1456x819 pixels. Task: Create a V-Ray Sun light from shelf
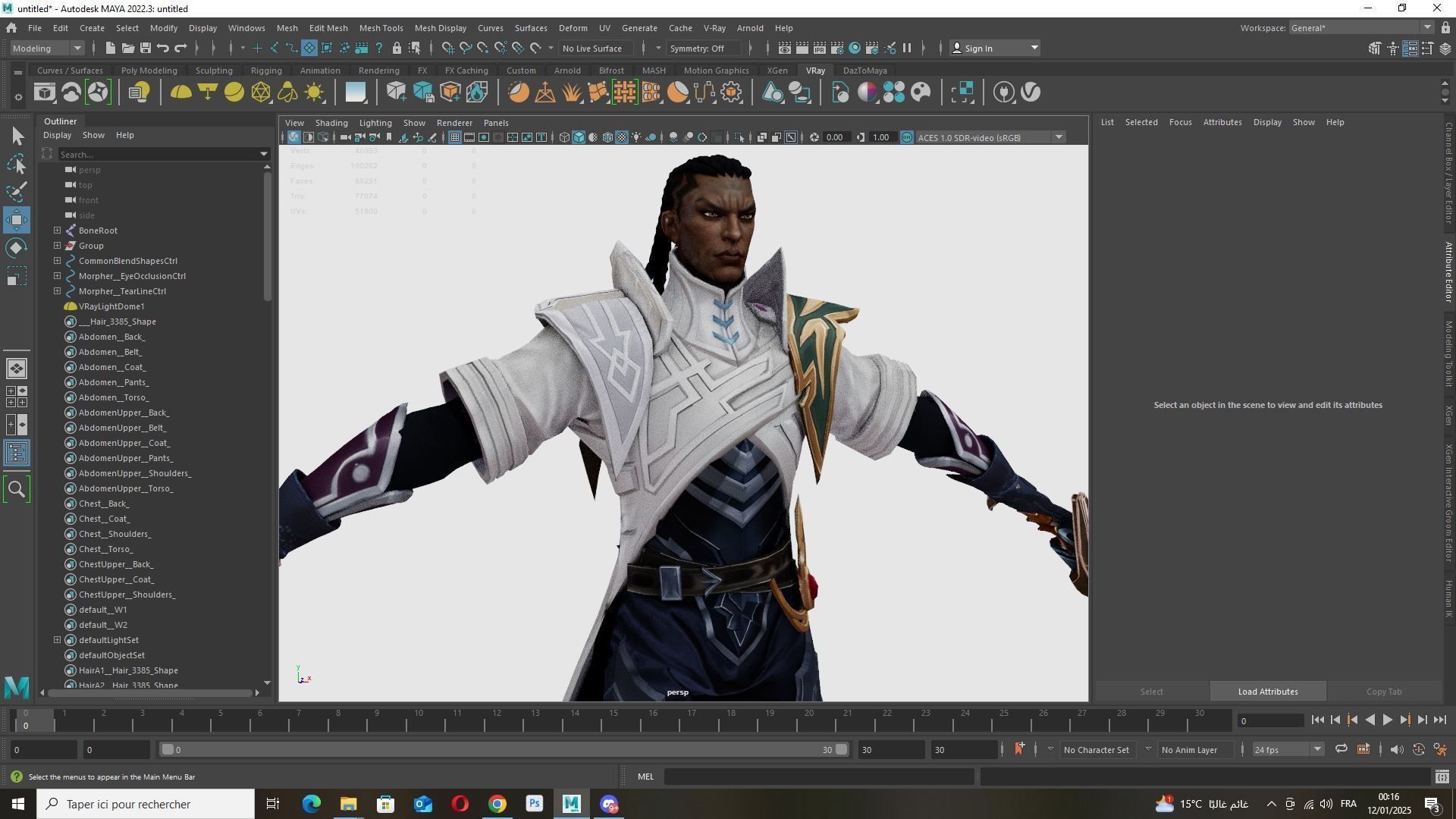coord(314,93)
